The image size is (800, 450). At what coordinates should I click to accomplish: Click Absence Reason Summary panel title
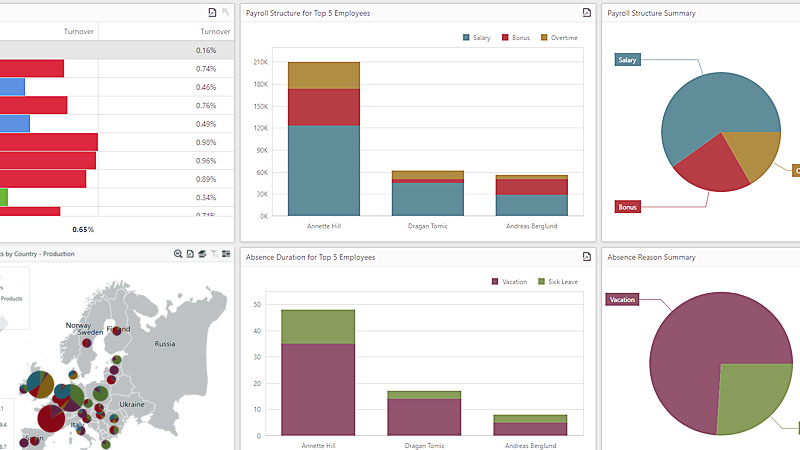(x=651, y=257)
